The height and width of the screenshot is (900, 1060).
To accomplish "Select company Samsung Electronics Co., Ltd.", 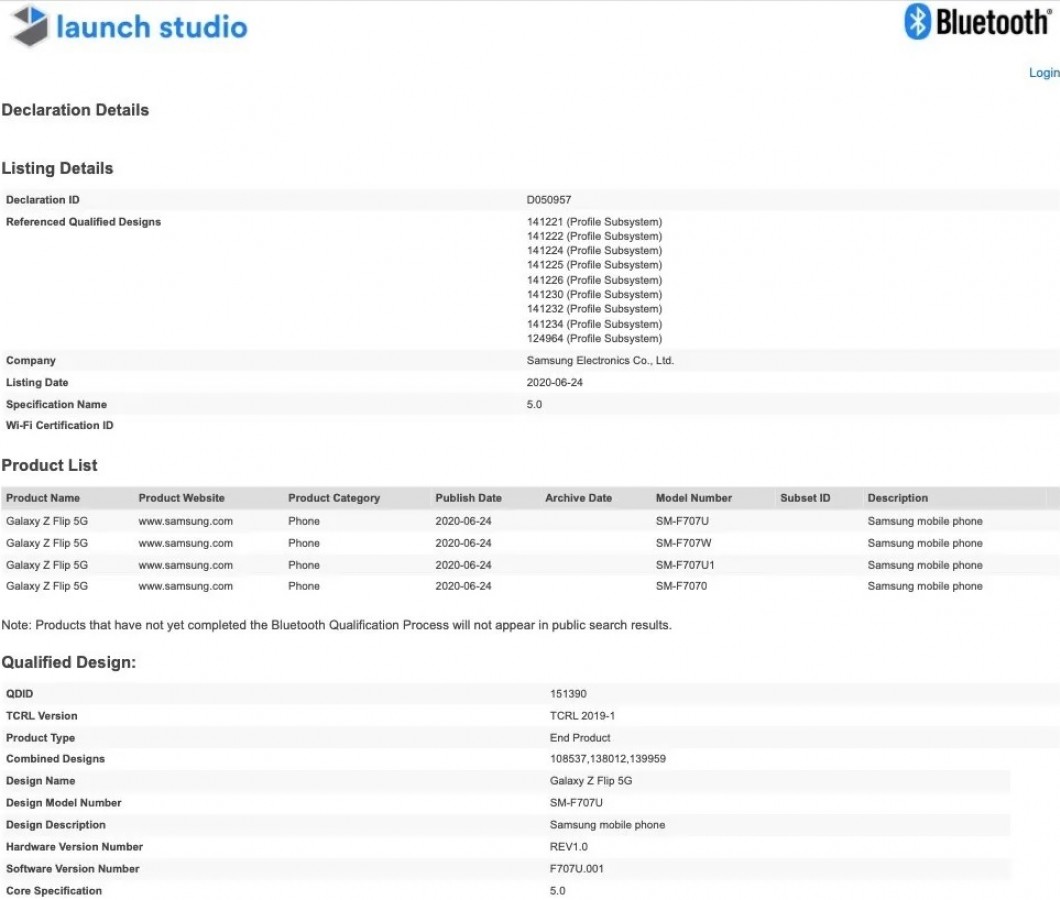I will [x=600, y=360].
